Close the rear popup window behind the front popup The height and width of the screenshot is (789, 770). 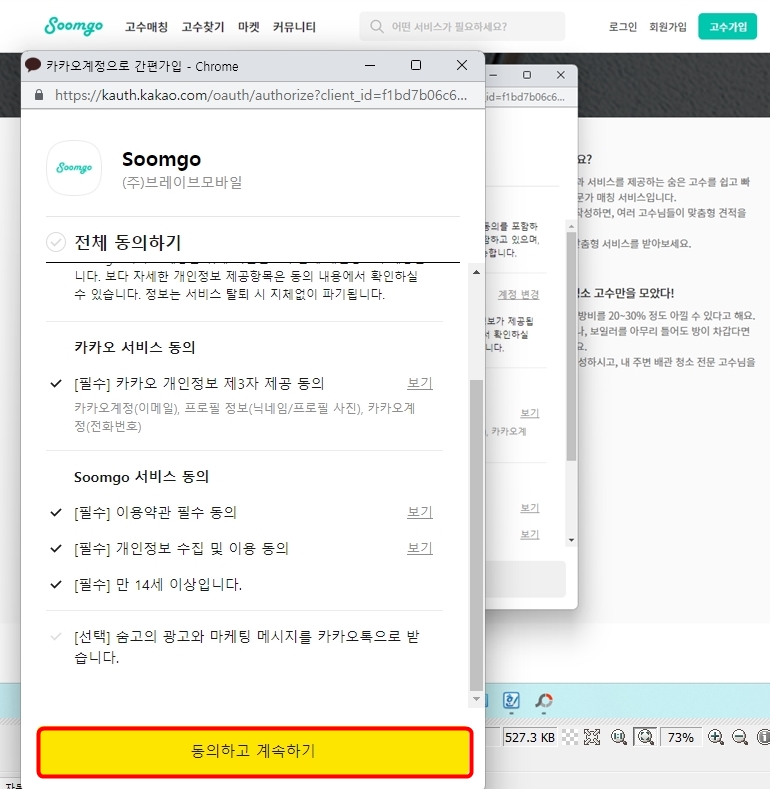[561, 75]
